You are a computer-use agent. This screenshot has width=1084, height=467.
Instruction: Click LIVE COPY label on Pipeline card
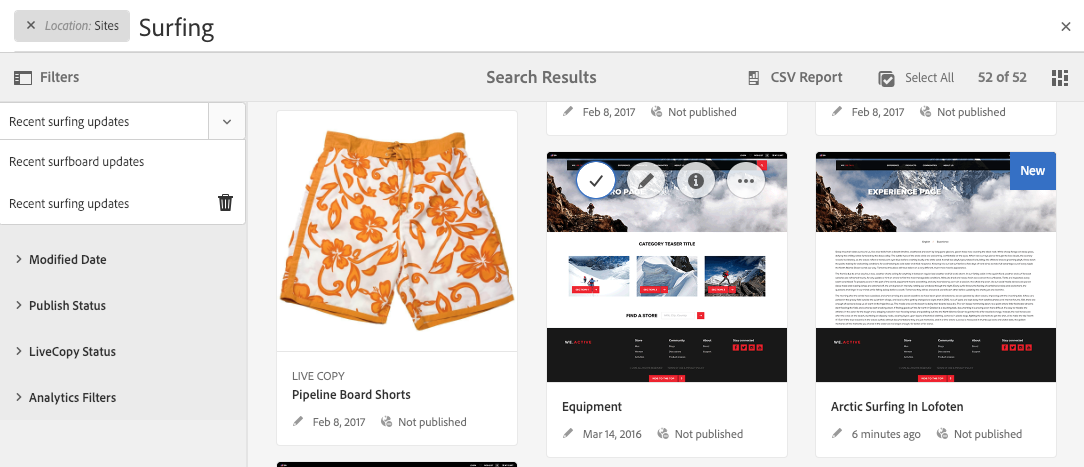click(318, 376)
